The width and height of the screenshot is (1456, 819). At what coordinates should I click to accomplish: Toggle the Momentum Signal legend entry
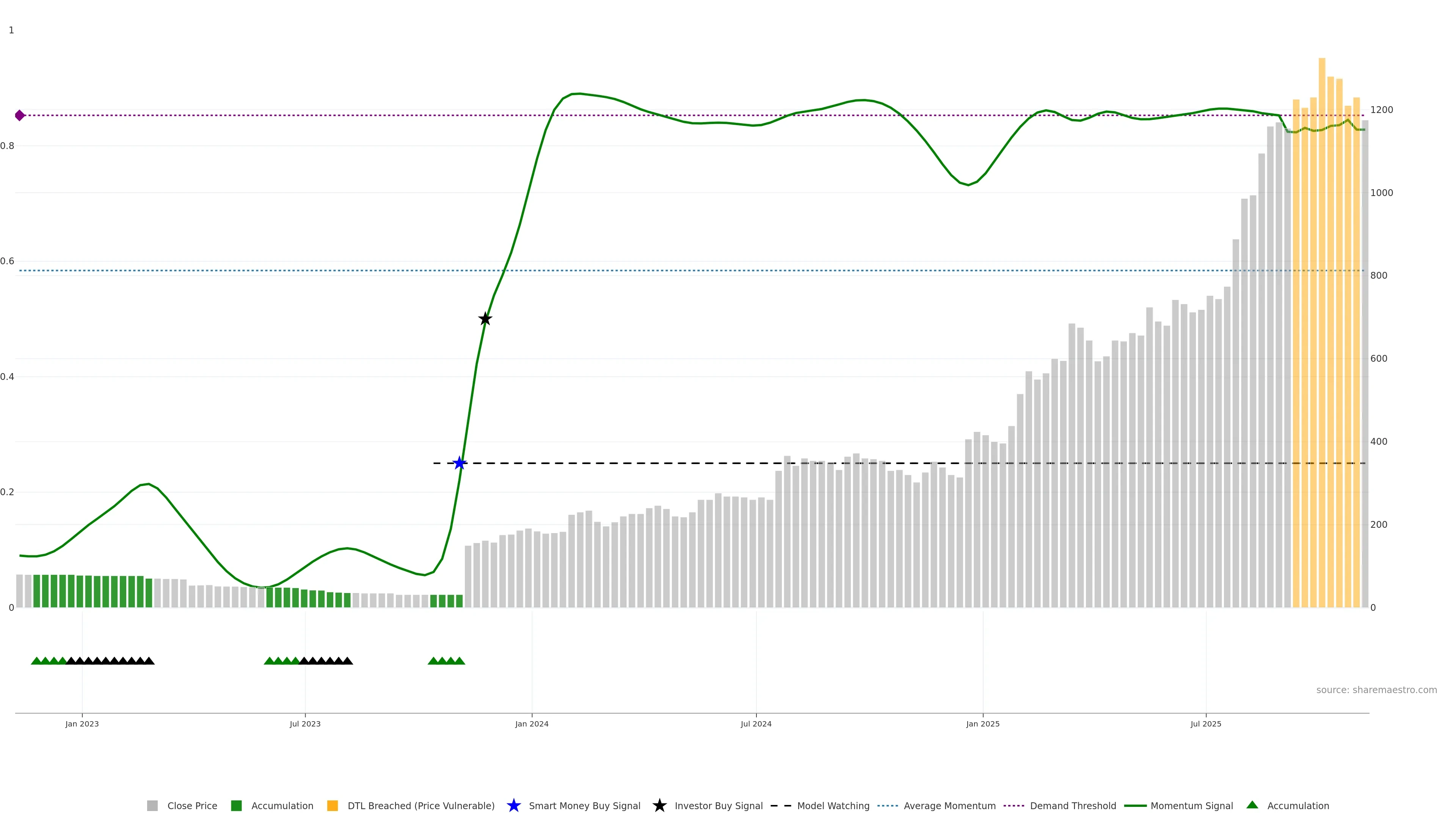click(1191, 806)
